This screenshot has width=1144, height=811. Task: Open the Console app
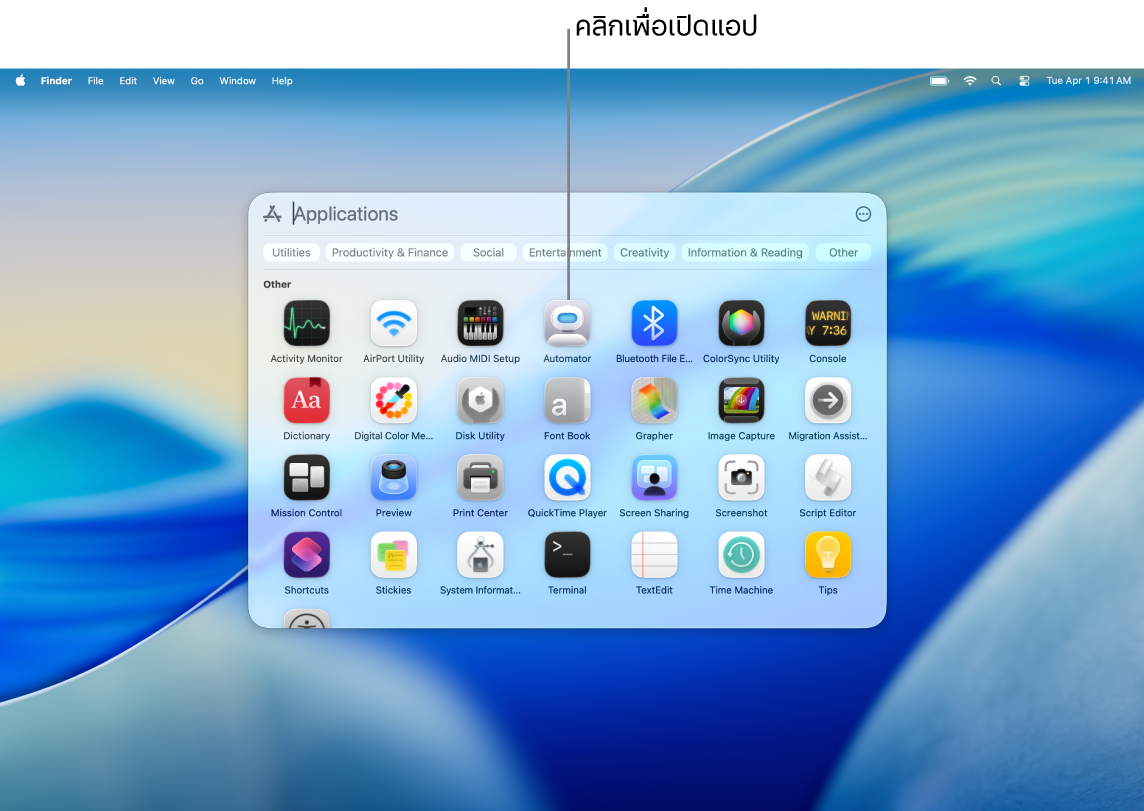pos(828,323)
